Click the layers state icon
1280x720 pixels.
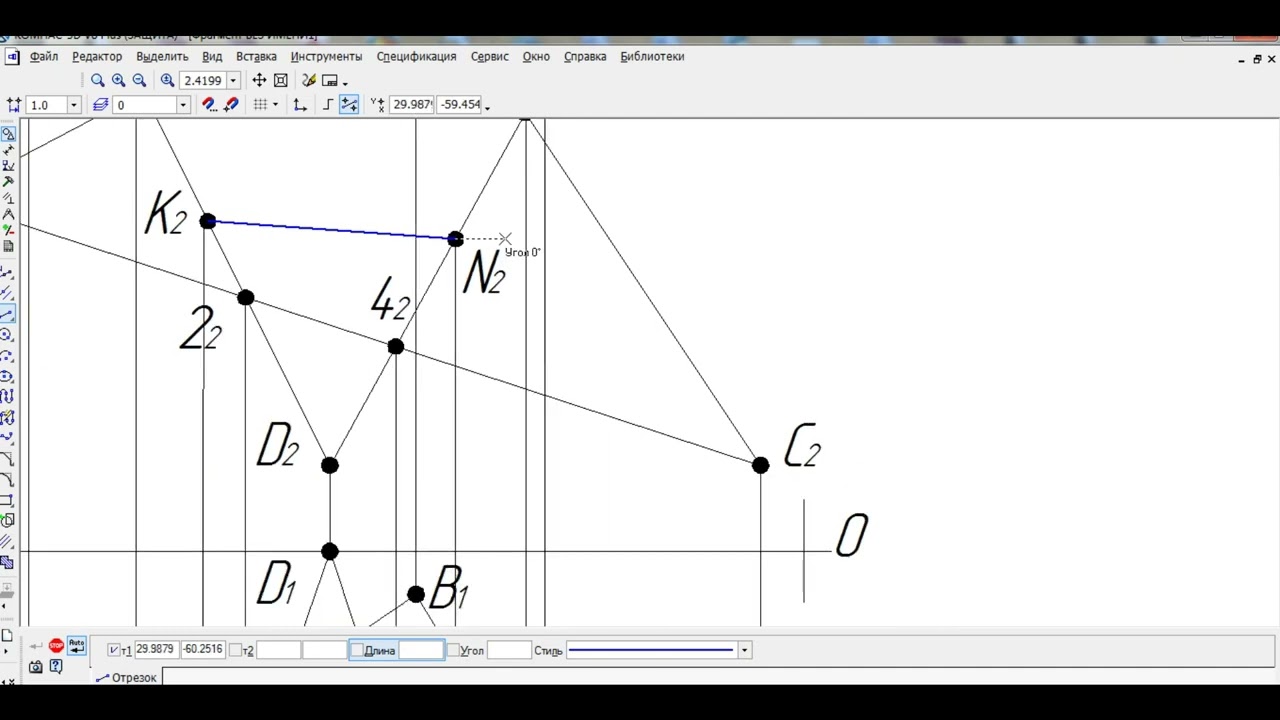point(101,105)
